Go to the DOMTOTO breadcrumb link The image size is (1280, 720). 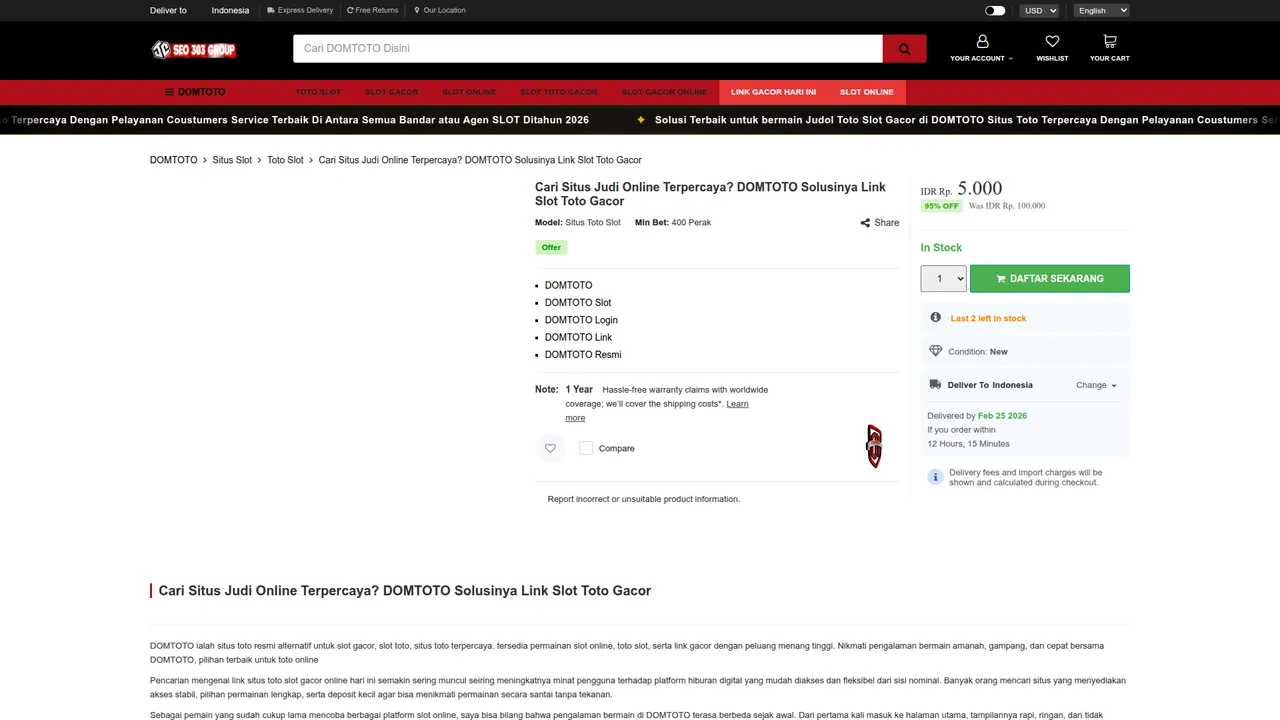click(x=174, y=160)
